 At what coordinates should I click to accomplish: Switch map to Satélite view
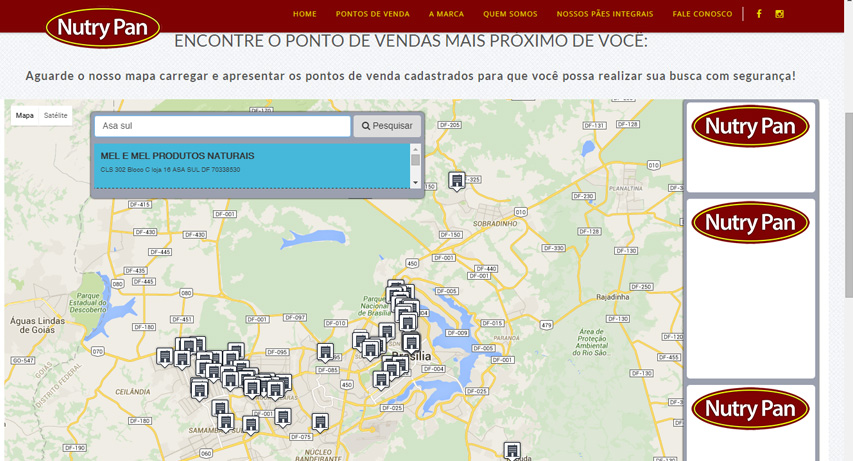pyautogui.click(x=56, y=116)
